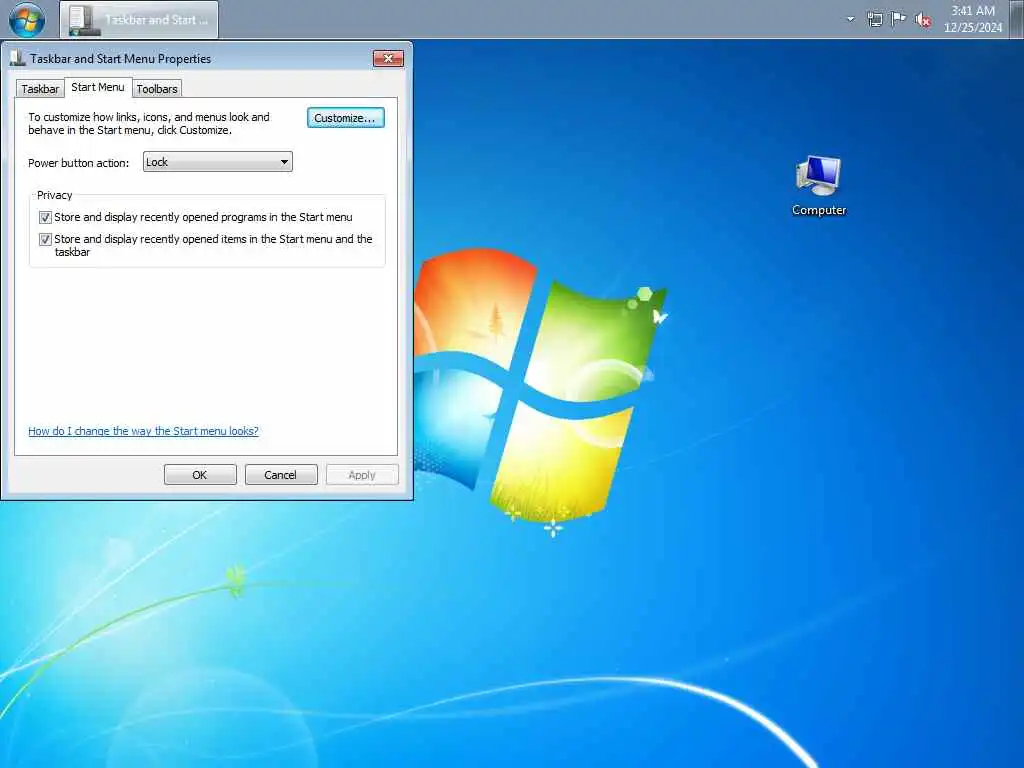Uncheck store recently opened programs checkbox

click(x=45, y=217)
